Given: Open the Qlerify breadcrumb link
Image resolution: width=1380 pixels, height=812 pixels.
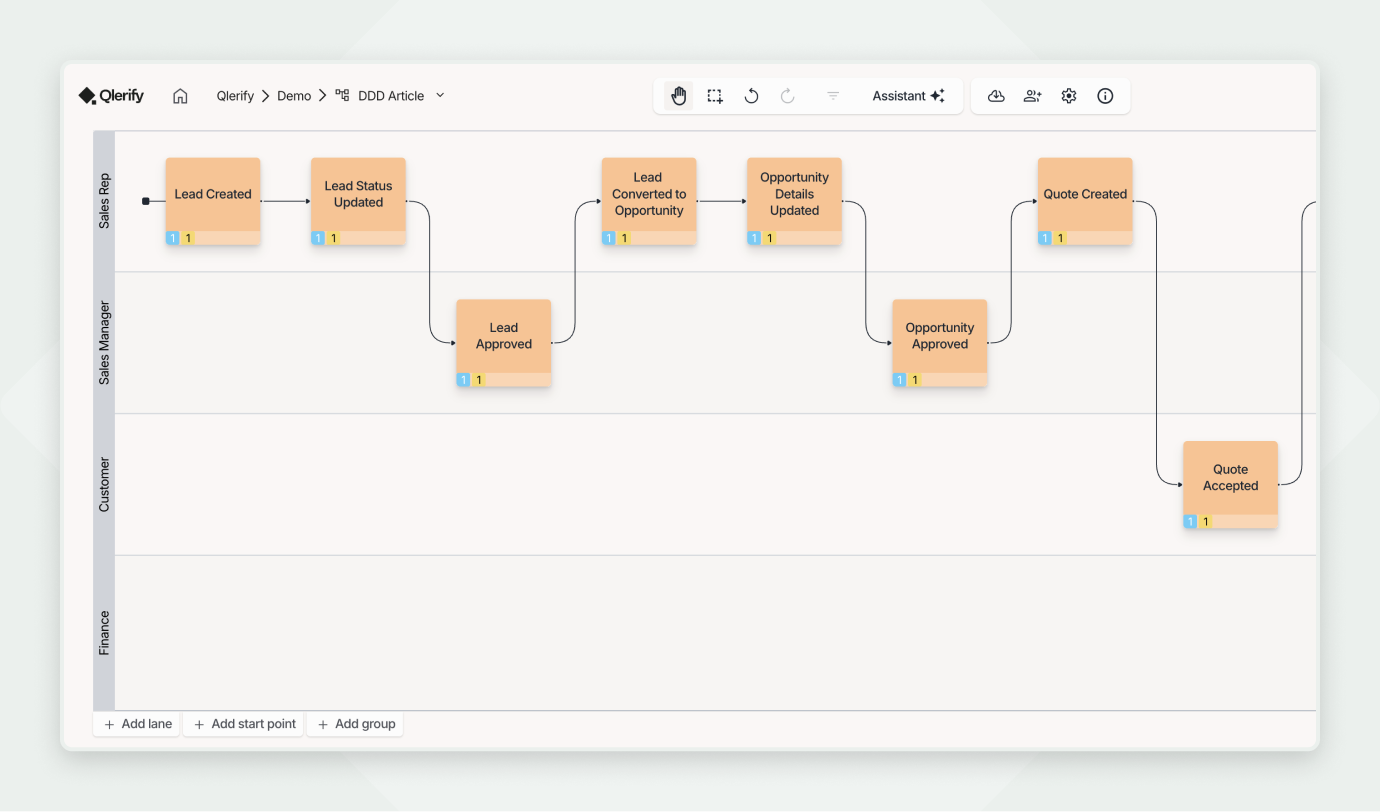Looking at the screenshot, I should click(x=235, y=96).
